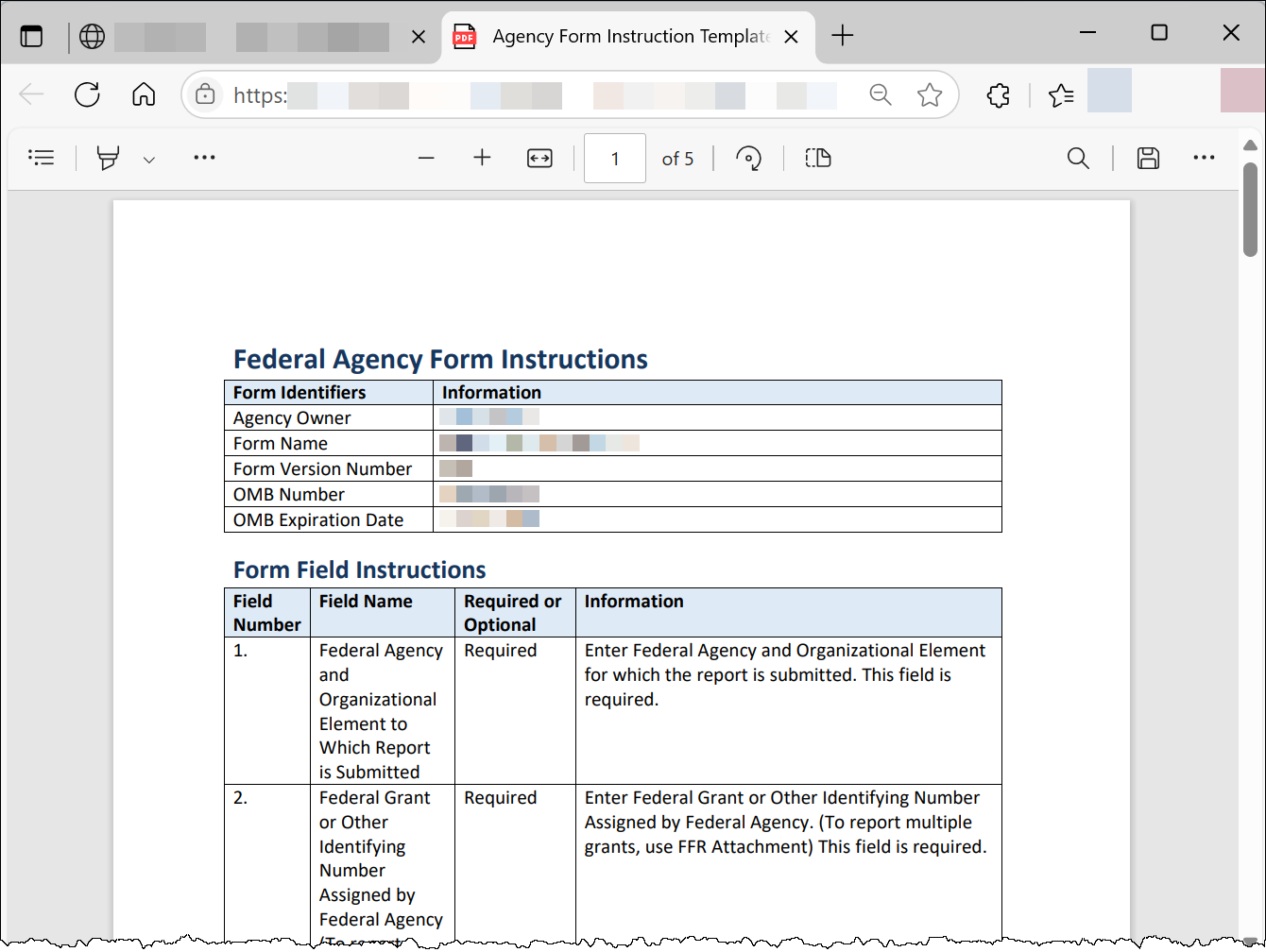Image resolution: width=1266 pixels, height=952 pixels.
Task: Select the Agency Owner cell
Action: [329, 417]
